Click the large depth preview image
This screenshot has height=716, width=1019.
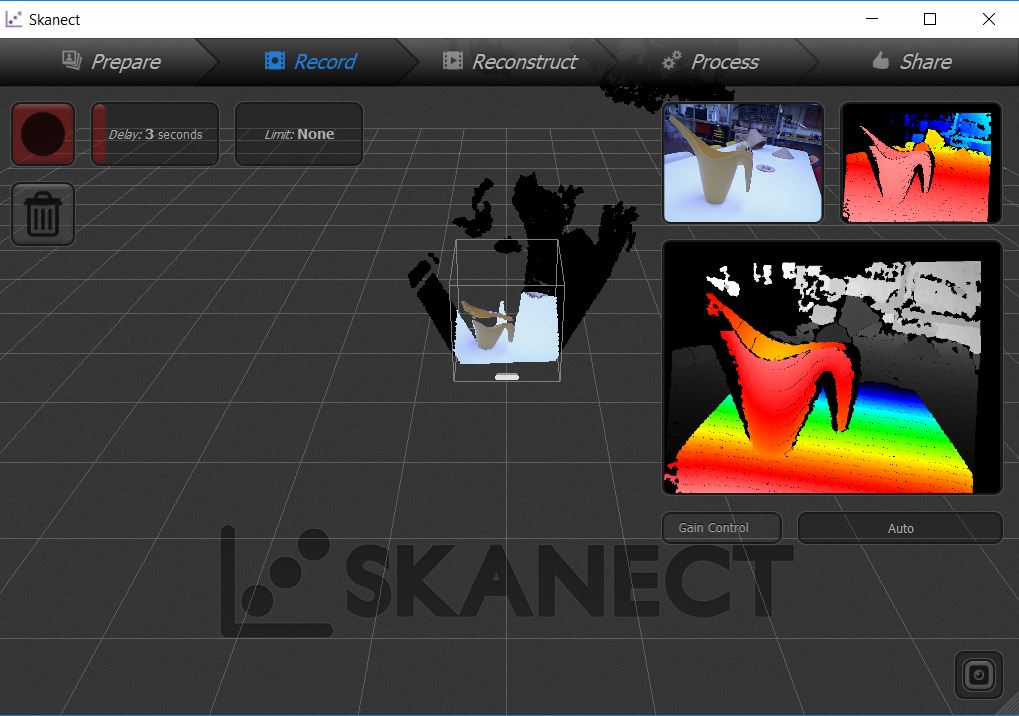pos(832,368)
